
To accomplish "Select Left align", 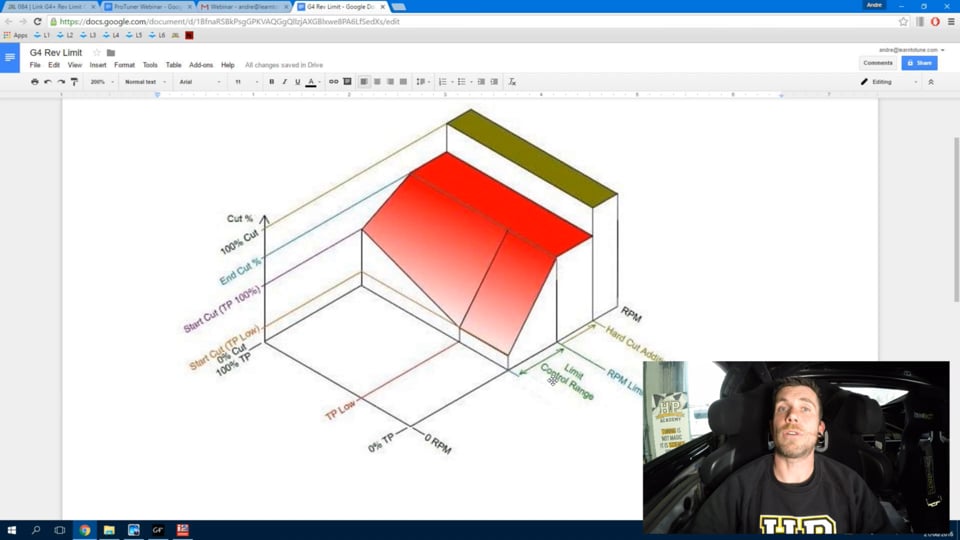I will 364,81.
